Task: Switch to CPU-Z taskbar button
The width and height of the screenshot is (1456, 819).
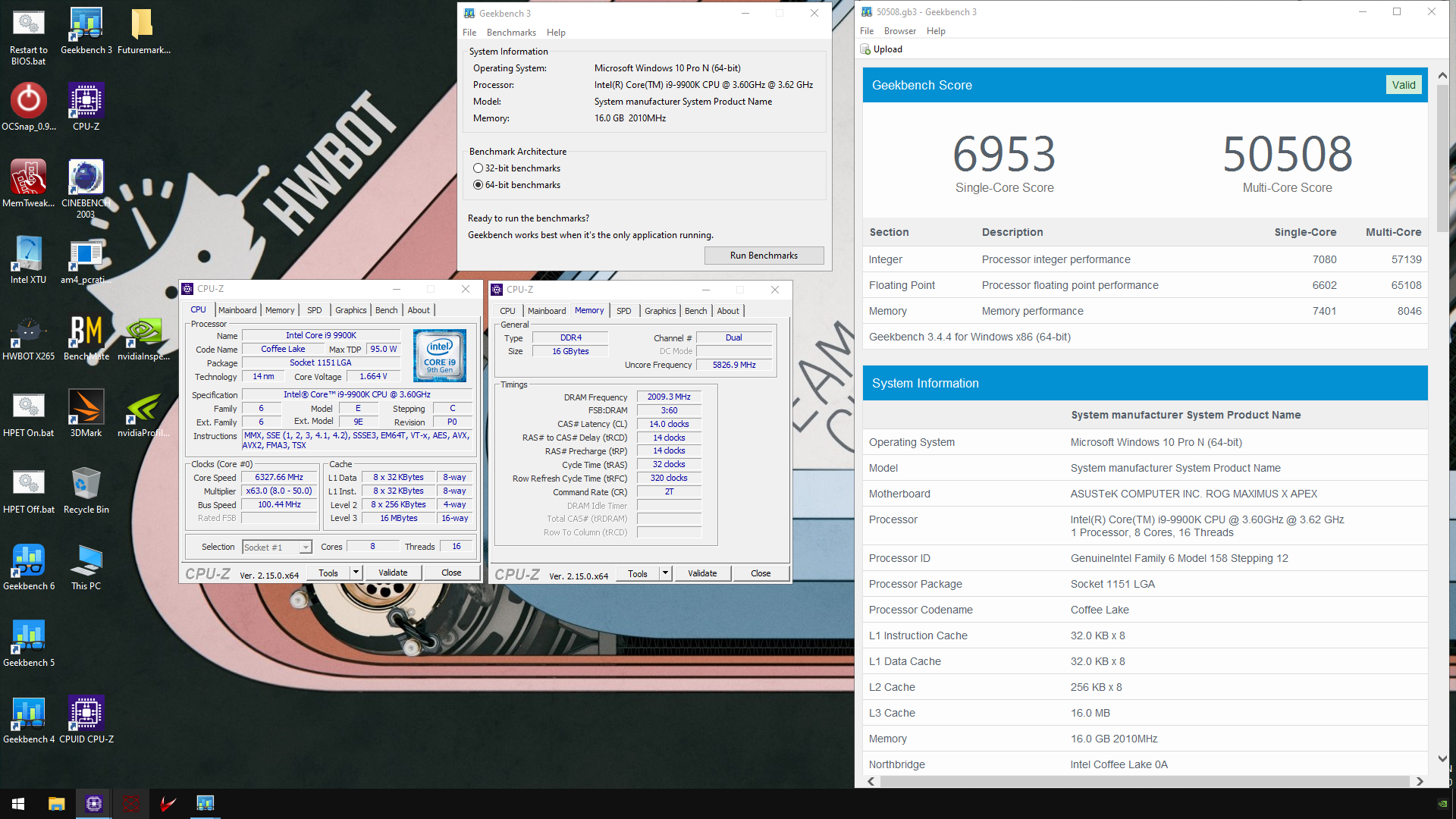Action: [x=94, y=804]
